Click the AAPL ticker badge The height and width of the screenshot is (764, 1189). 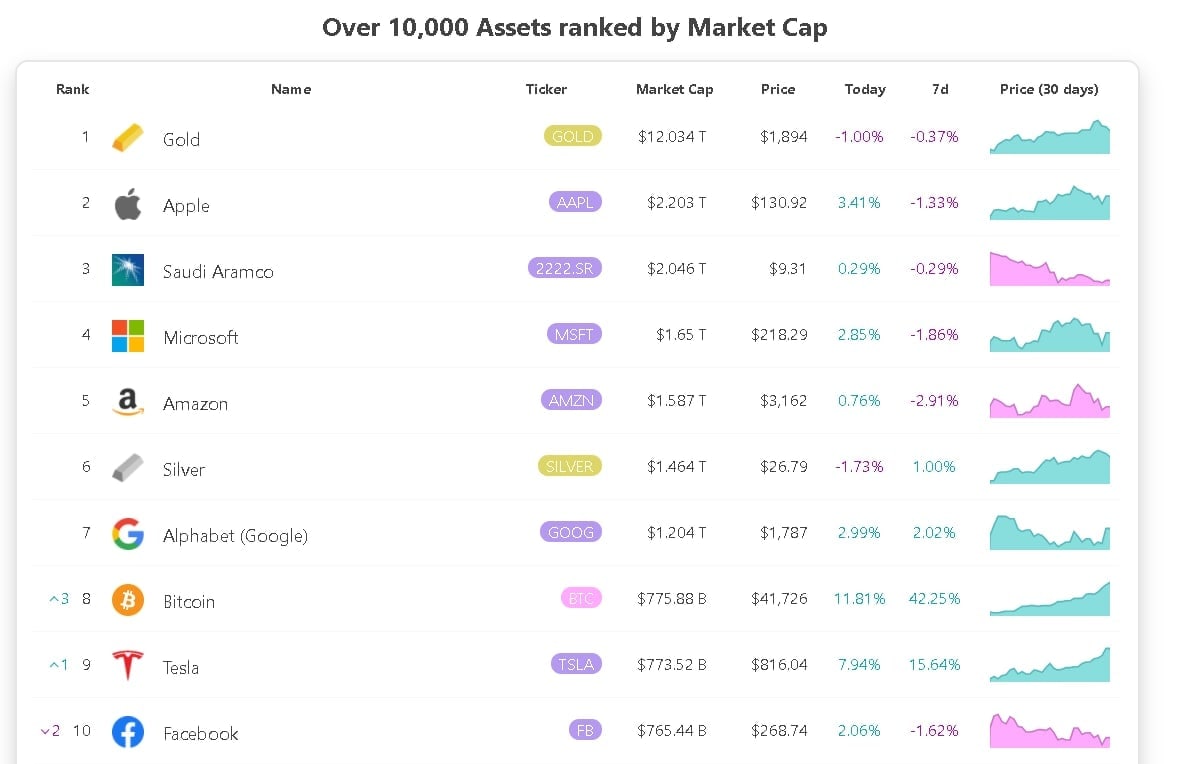pos(575,202)
